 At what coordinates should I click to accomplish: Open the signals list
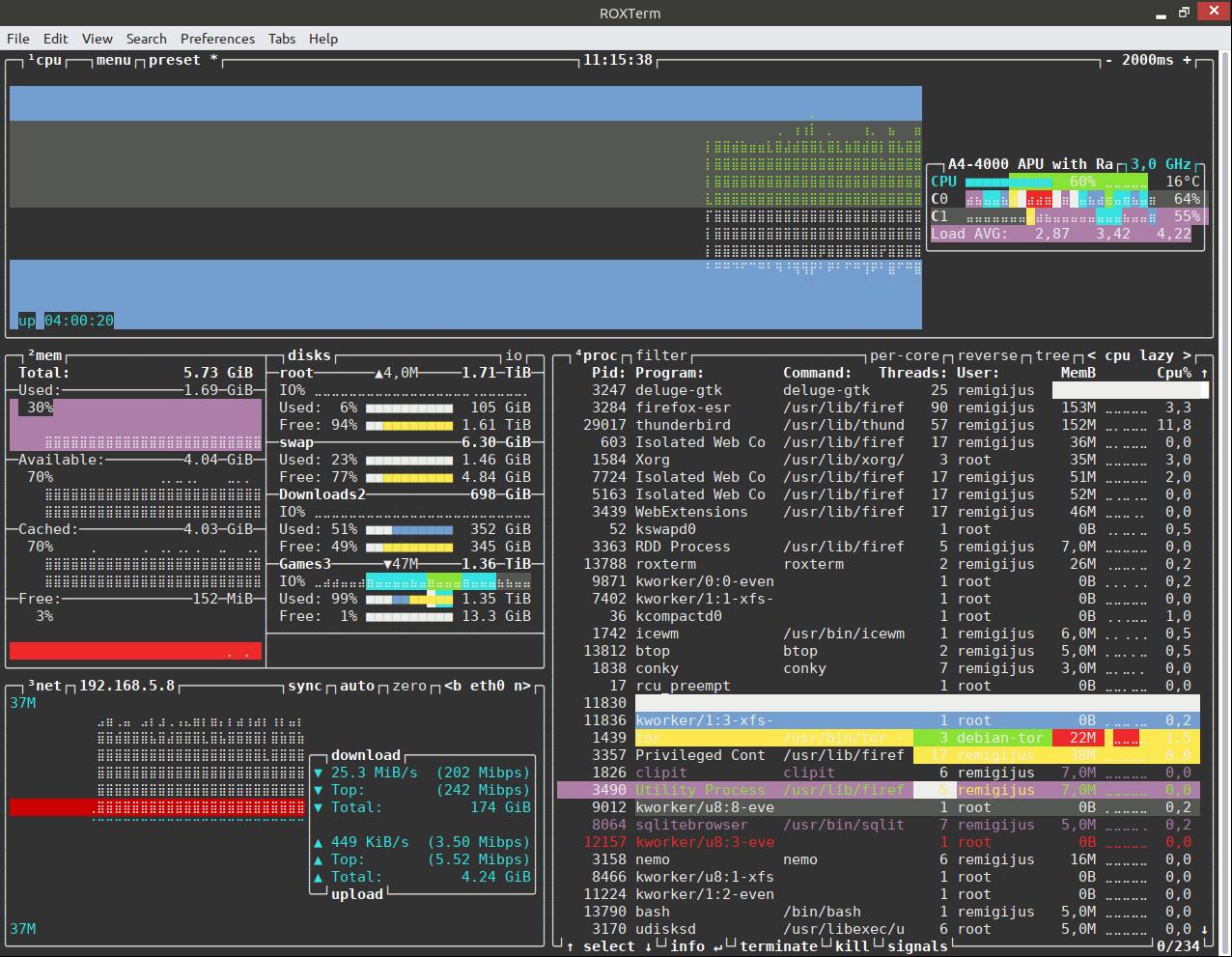[917, 946]
